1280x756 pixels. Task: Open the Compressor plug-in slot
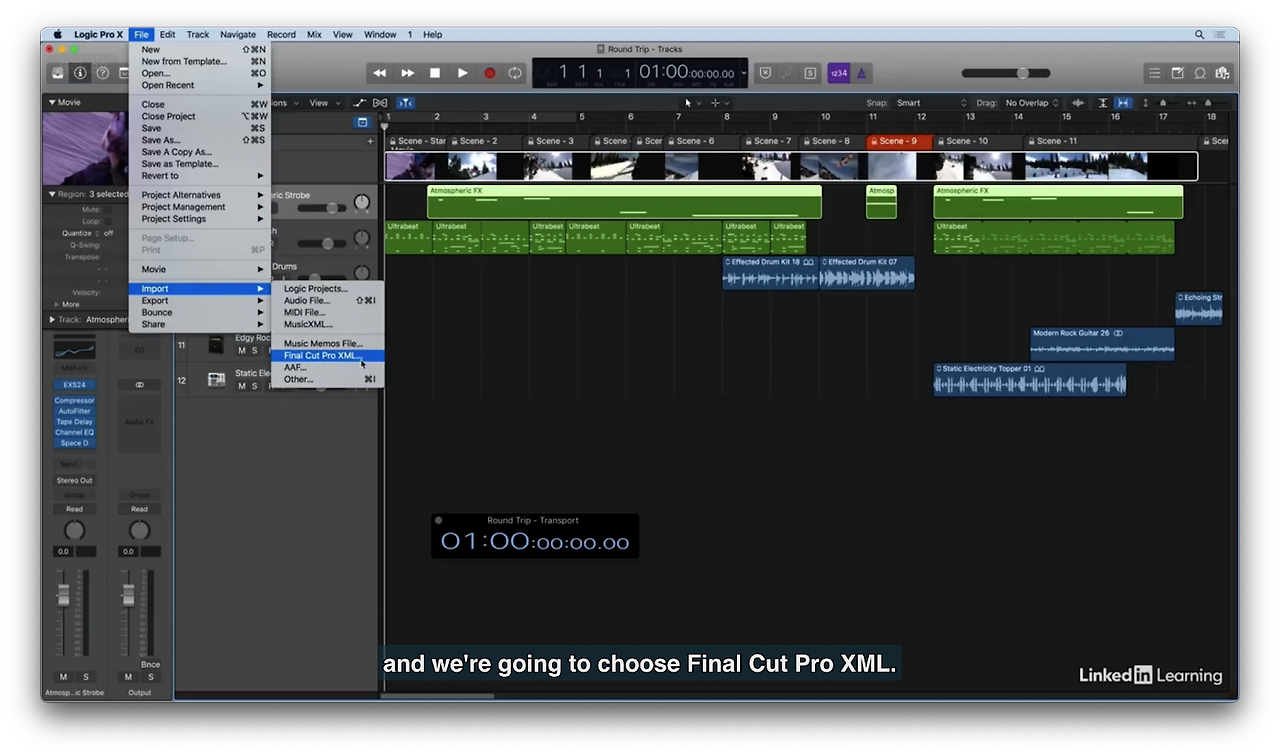coord(75,401)
